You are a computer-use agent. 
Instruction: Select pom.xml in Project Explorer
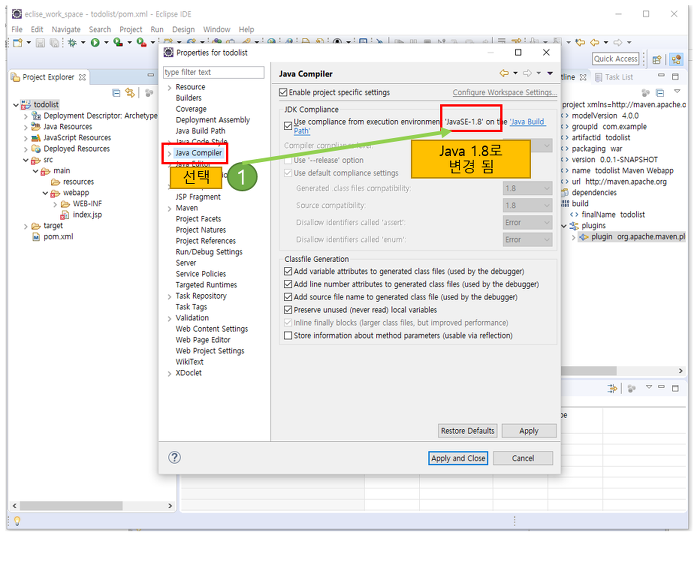click(x=58, y=237)
